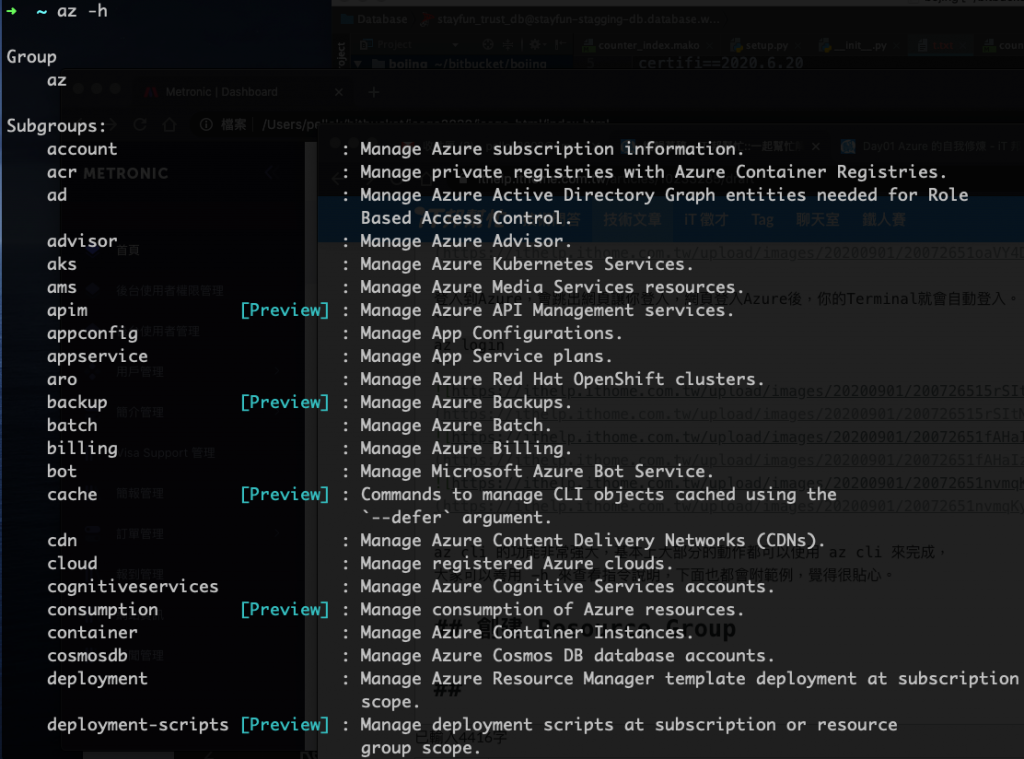Click 'Manage Microsoft Azure Bot Service.' description
Screen dimensions: 1024x759
pos(537,472)
